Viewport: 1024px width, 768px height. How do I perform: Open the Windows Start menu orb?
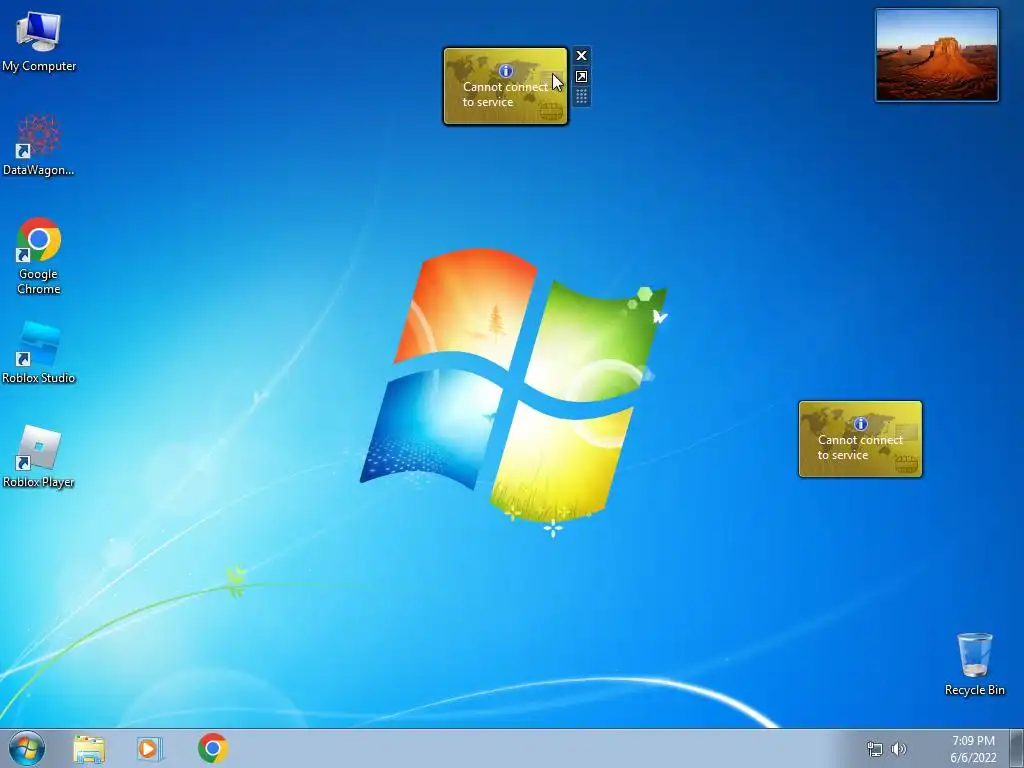click(x=27, y=748)
